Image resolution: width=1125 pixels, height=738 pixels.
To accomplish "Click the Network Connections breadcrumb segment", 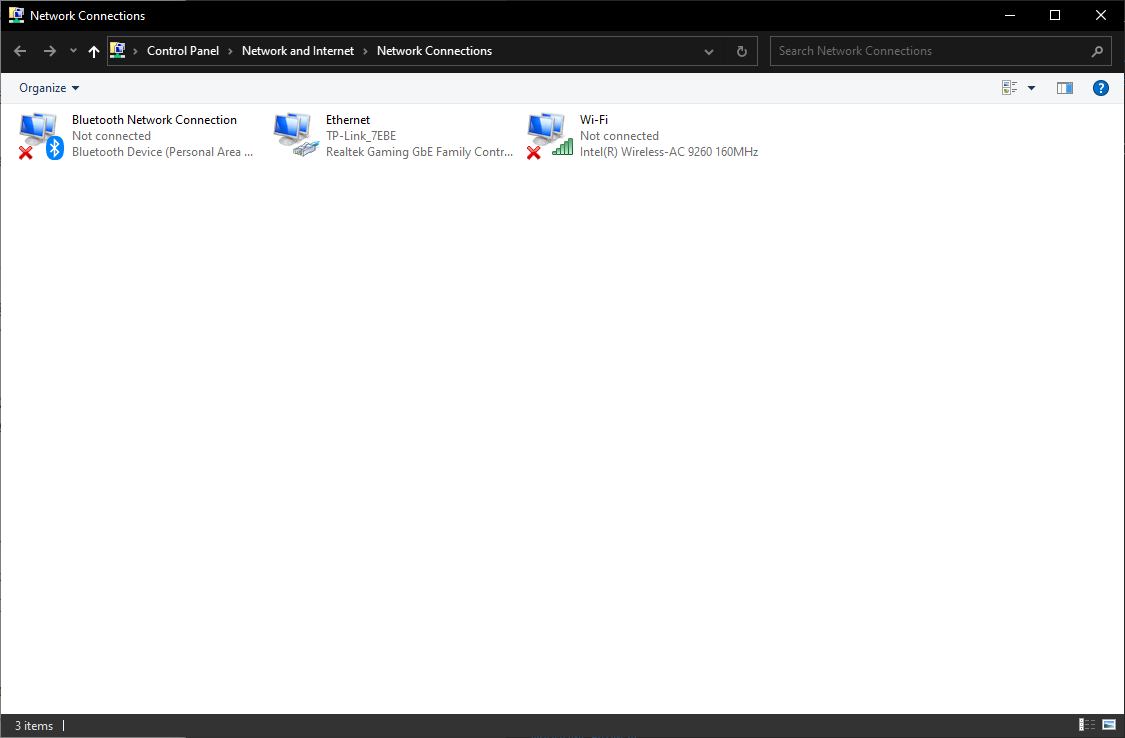I will point(434,51).
